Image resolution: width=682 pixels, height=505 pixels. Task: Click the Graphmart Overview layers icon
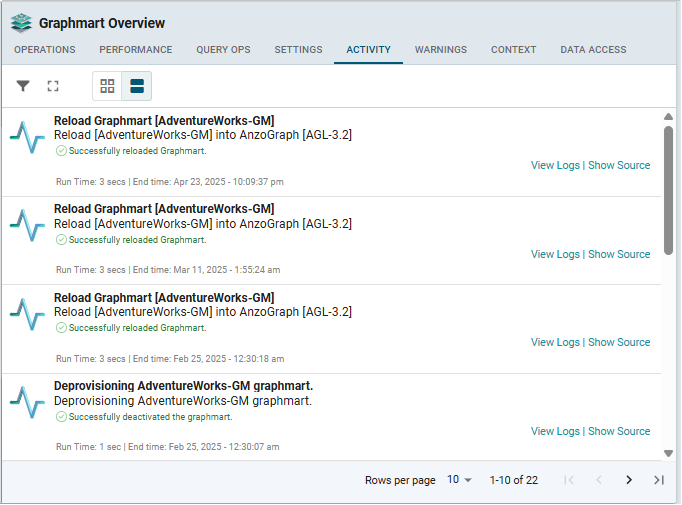point(21,23)
